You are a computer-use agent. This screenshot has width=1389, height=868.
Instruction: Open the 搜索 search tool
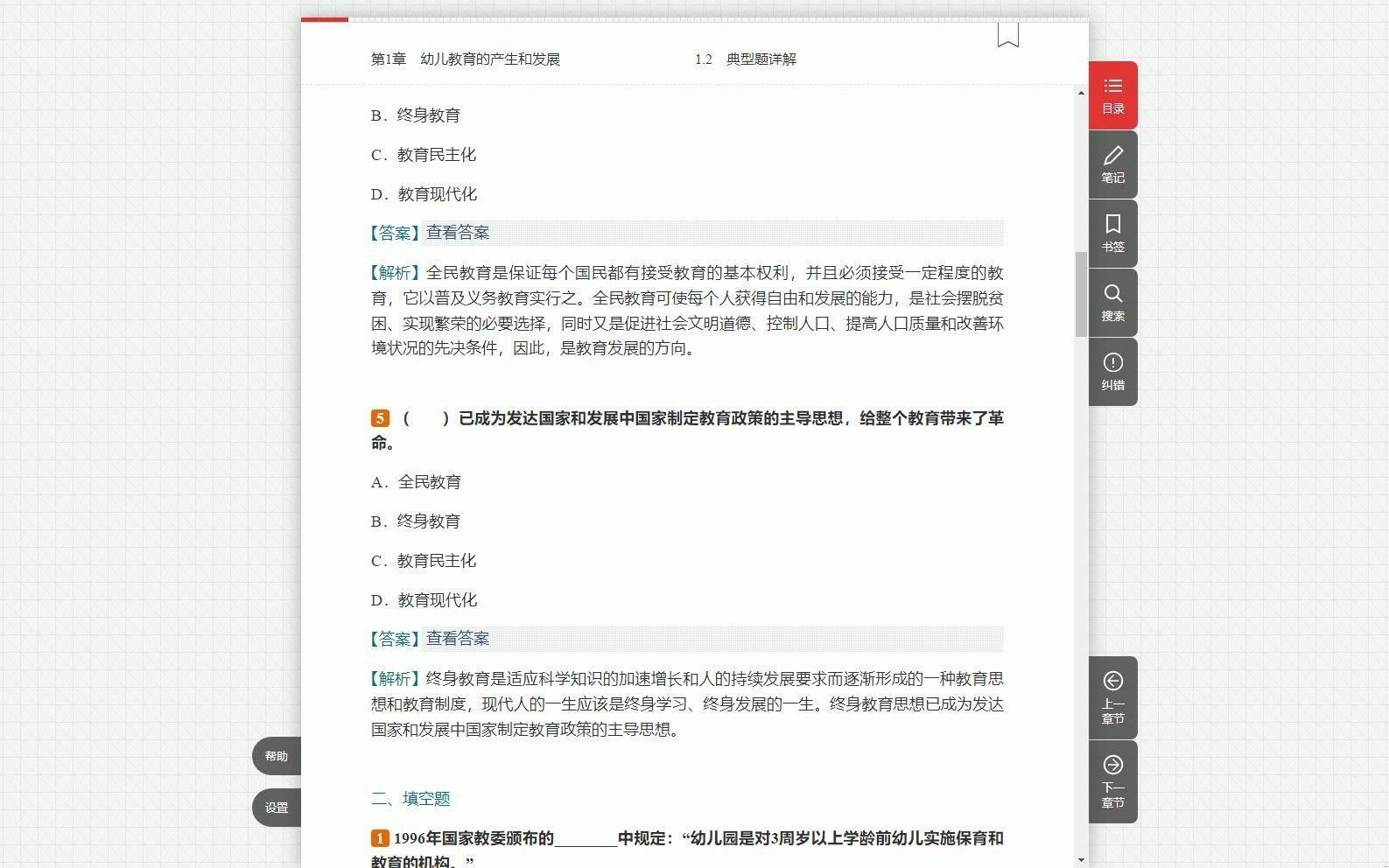point(1112,303)
